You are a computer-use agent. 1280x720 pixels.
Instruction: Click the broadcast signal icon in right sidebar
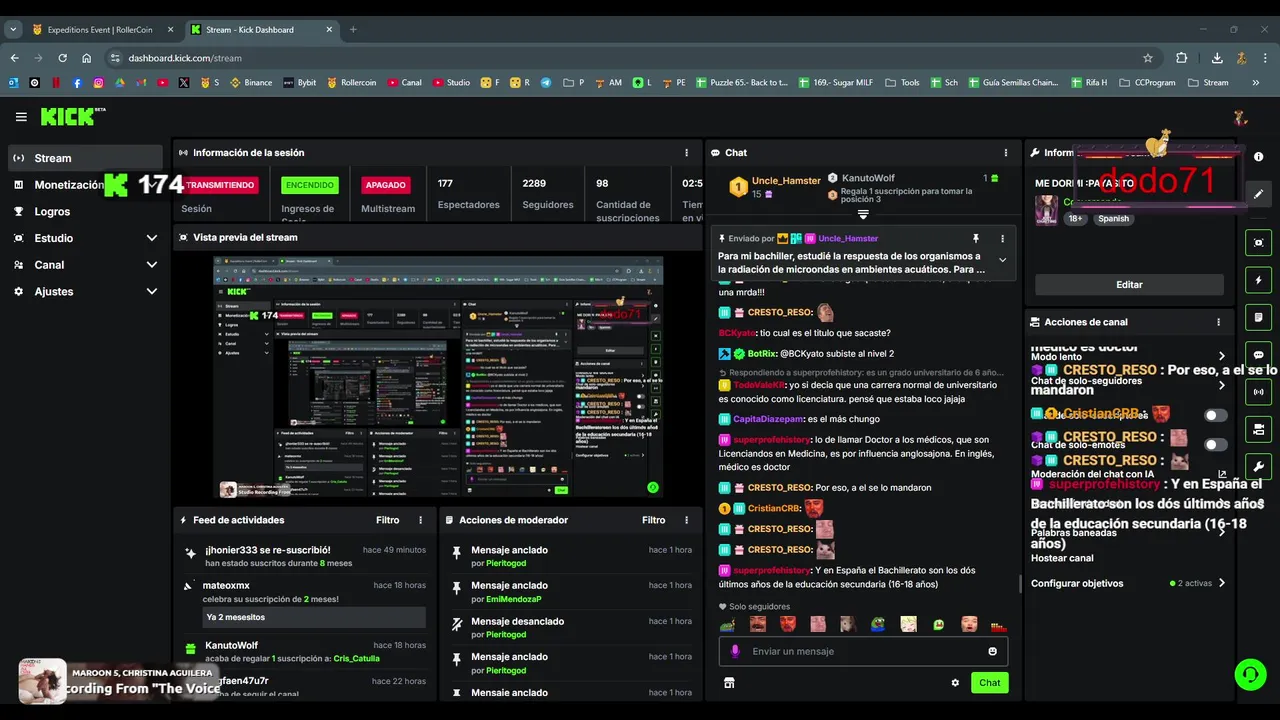point(1259,392)
